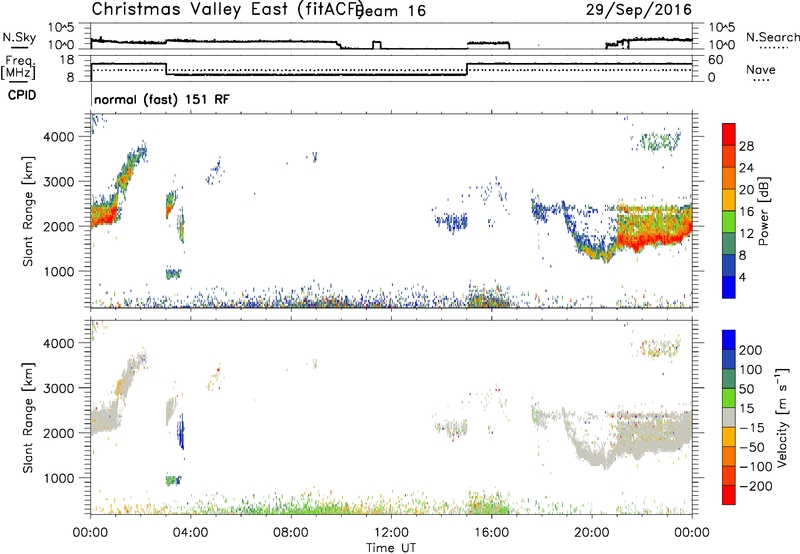Click the blue velocity streak near 03:40
Viewport: 800px width, 554px height.
[x=181, y=431]
